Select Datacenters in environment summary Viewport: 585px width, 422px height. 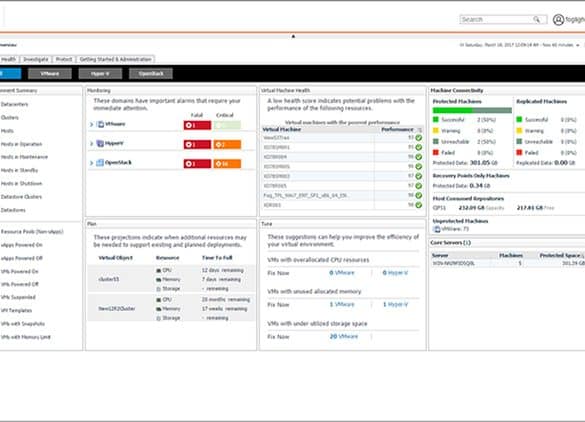15,104
